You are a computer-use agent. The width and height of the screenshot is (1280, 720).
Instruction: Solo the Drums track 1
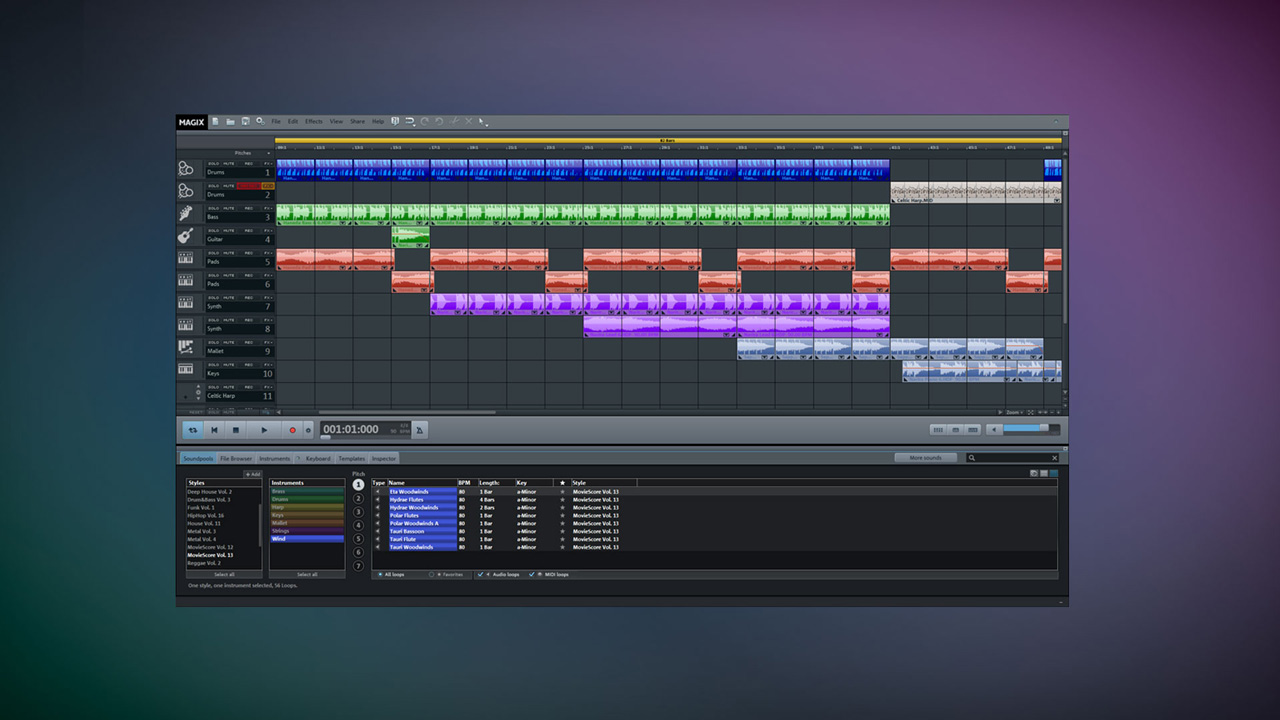pyautogui.click(x=212, y=165)
